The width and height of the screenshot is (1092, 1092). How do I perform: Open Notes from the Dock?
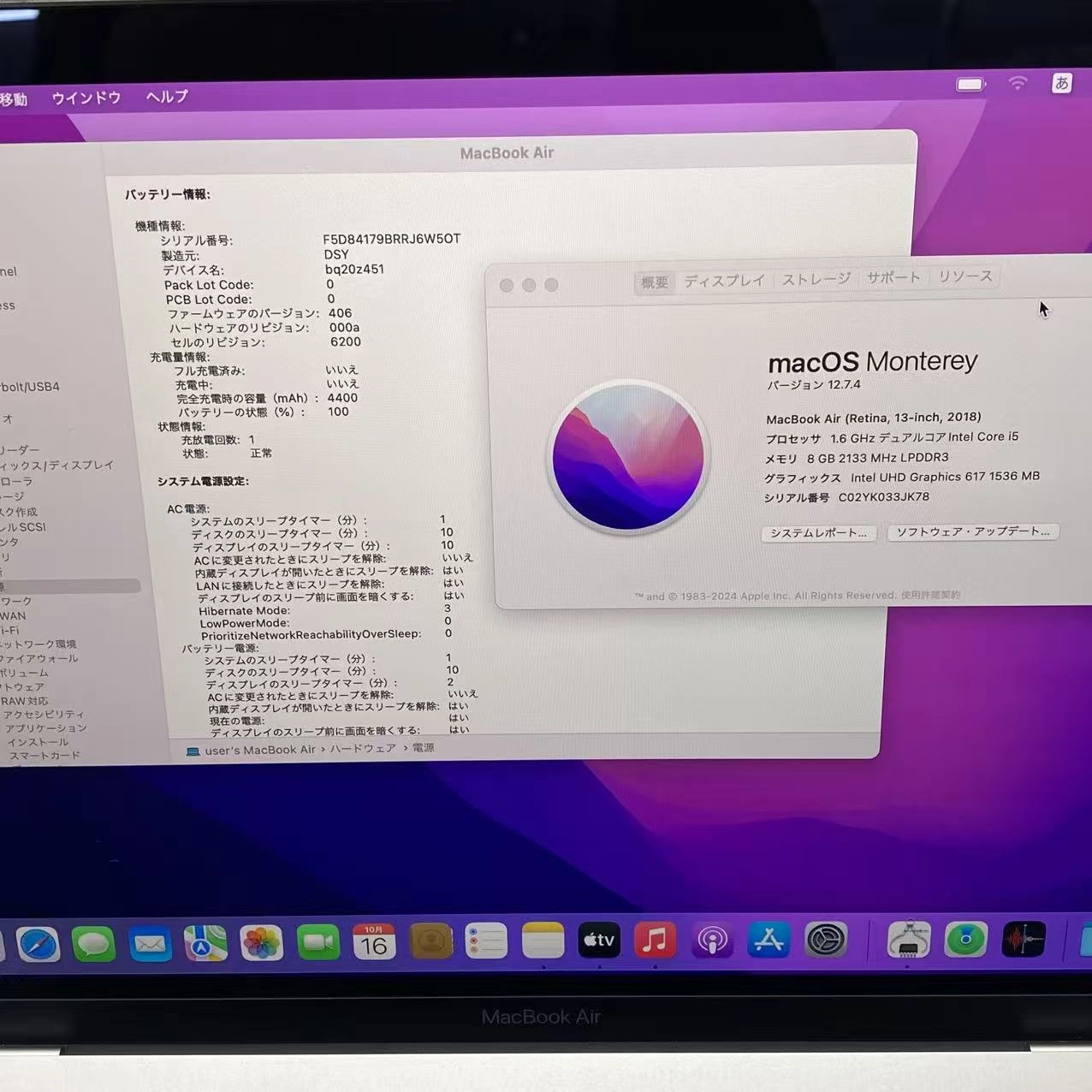click(543, 941)
